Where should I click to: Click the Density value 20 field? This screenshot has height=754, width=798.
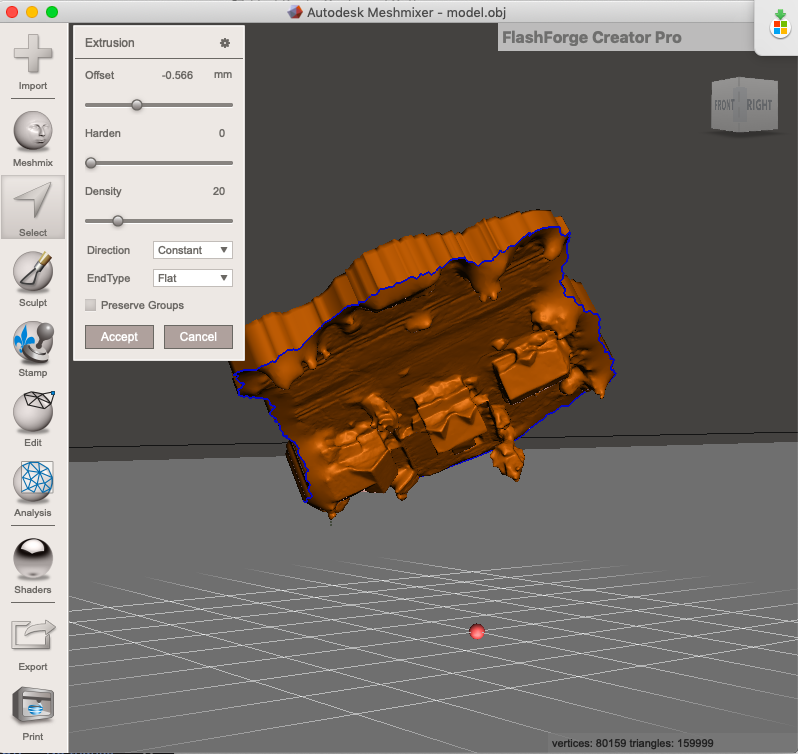tap(219, 191)
